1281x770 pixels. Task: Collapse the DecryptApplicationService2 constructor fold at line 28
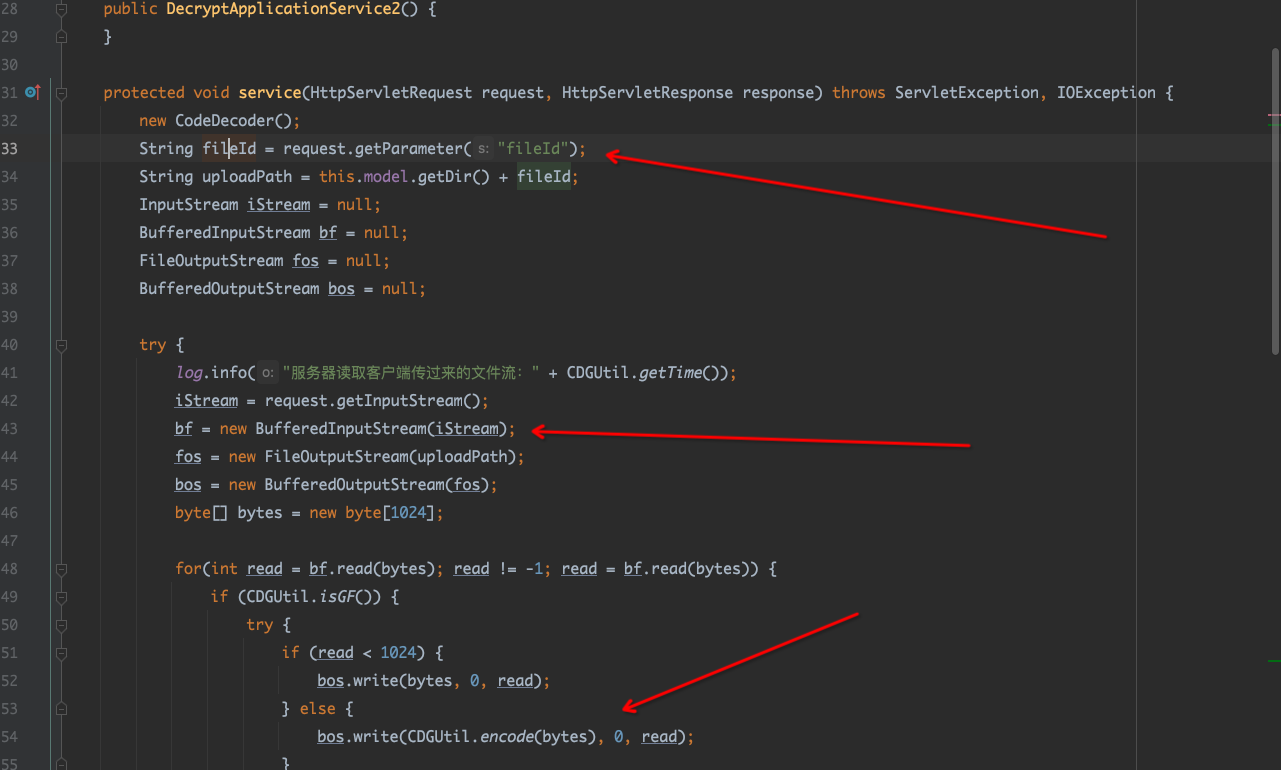62,9
